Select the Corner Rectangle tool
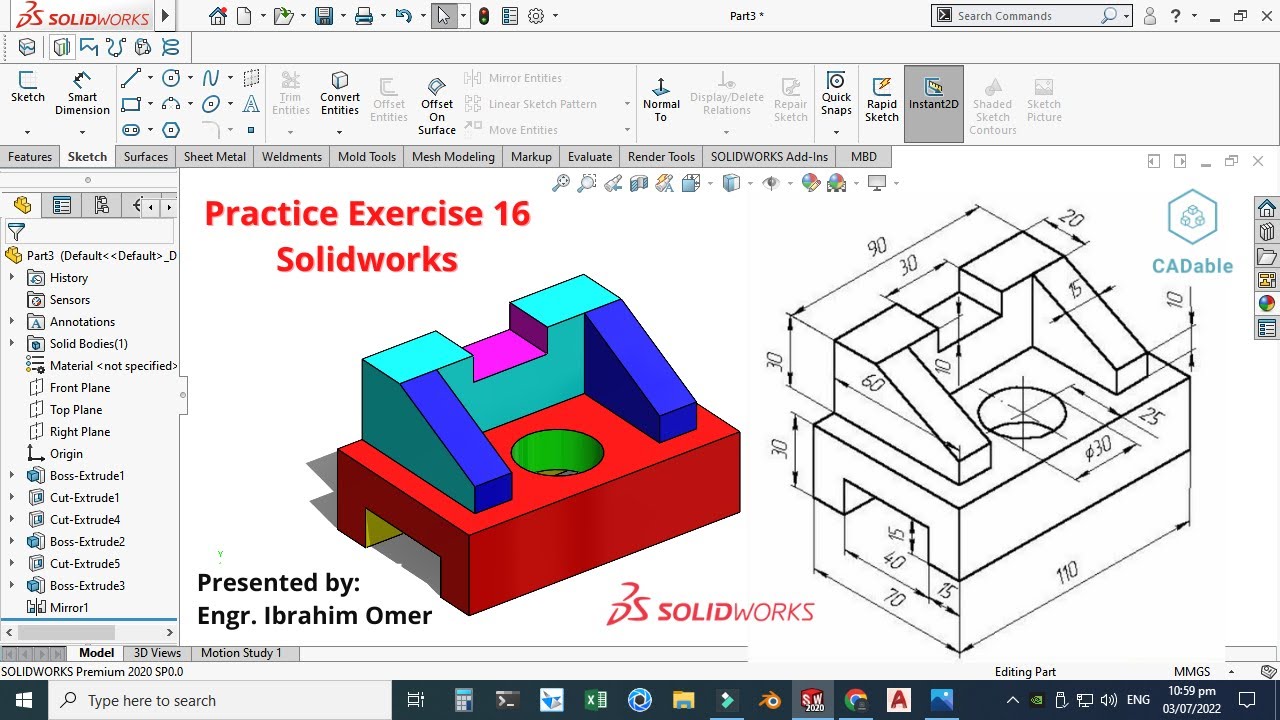Screen dimensions: 1280x720 tap(131, 104)
